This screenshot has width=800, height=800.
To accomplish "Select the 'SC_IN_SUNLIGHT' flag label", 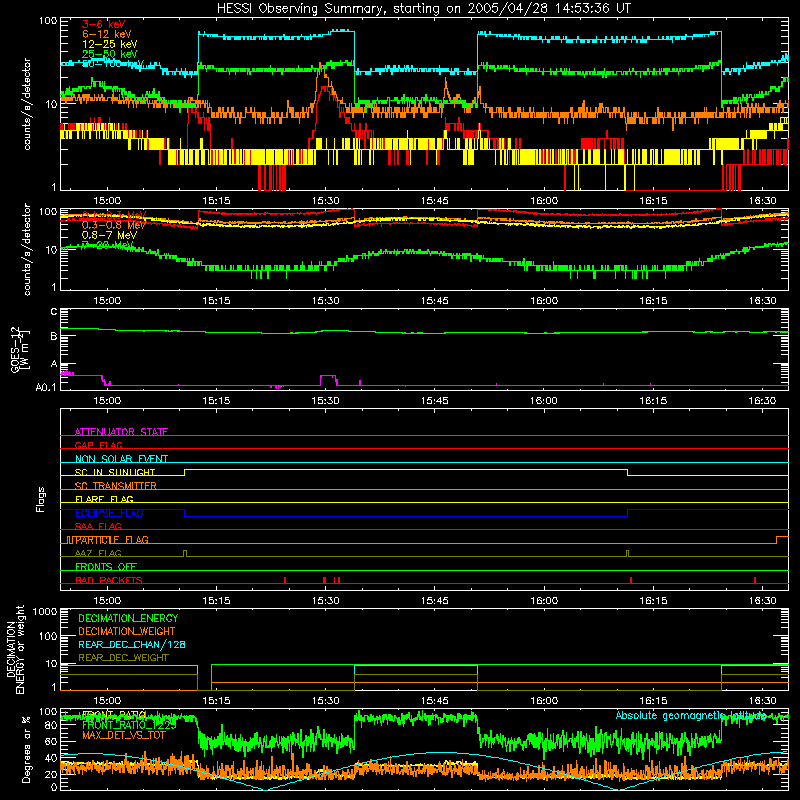I will [x=115, y=472].
